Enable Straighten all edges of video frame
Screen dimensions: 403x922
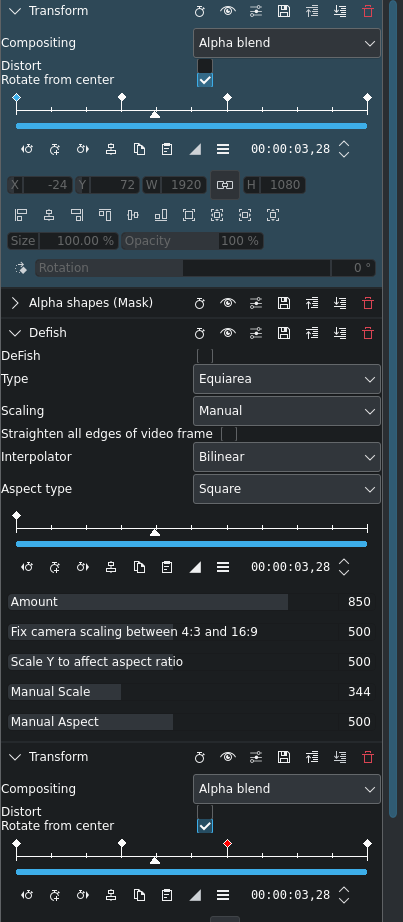[229, 434]
